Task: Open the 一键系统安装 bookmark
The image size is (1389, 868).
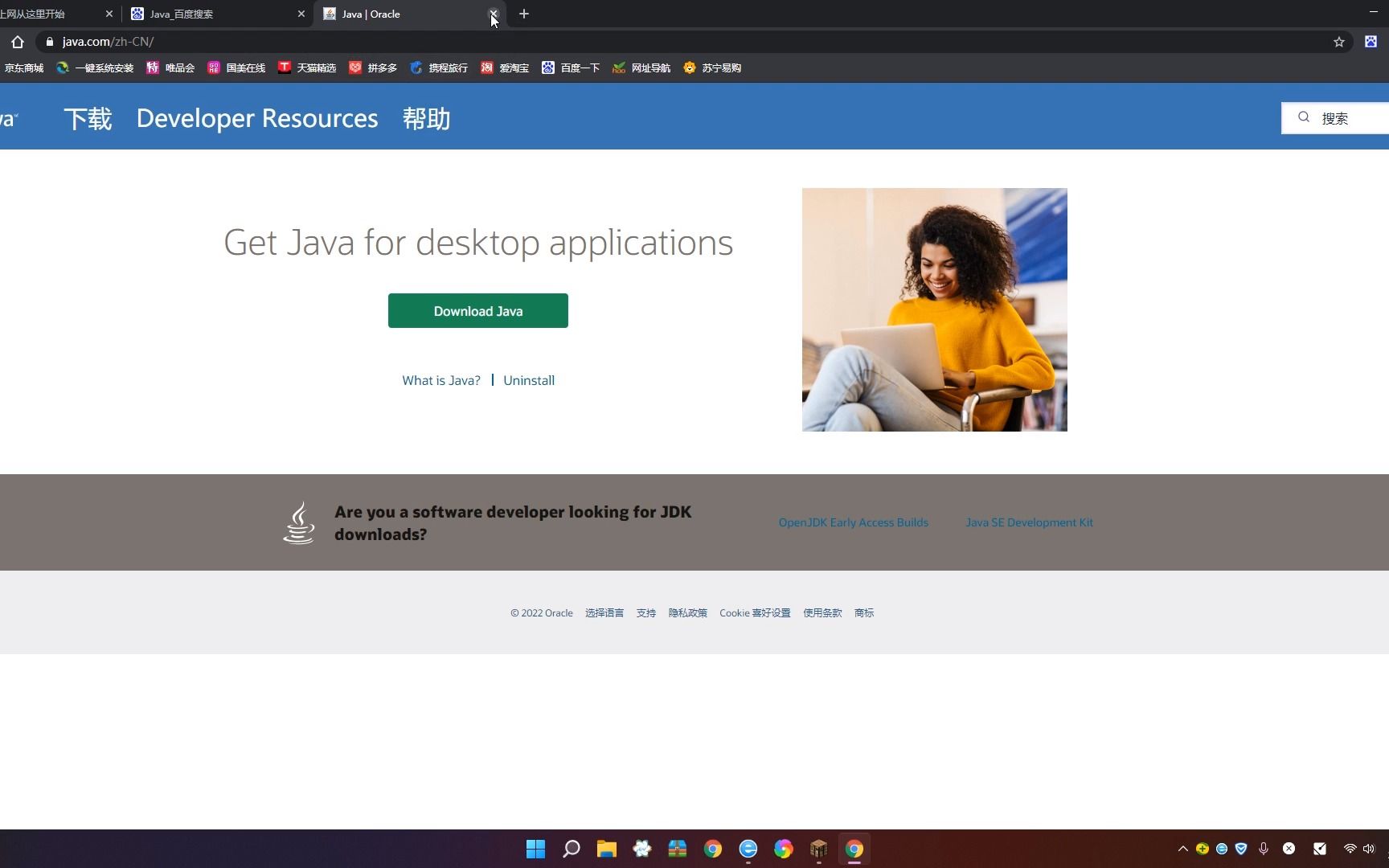Action: pyautogui.click(x=95, y=68)
